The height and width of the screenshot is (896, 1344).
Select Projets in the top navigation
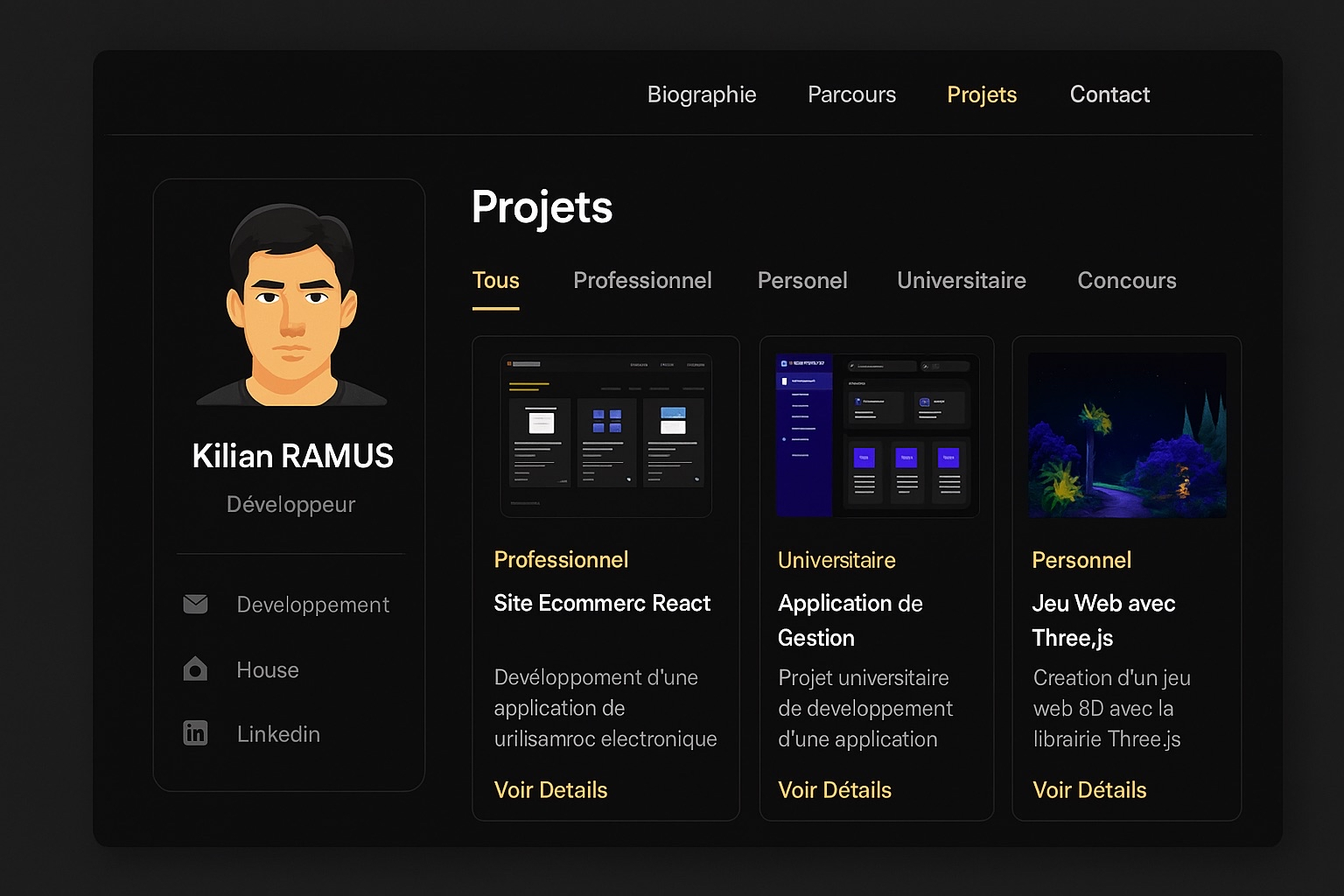pos(982,94)
